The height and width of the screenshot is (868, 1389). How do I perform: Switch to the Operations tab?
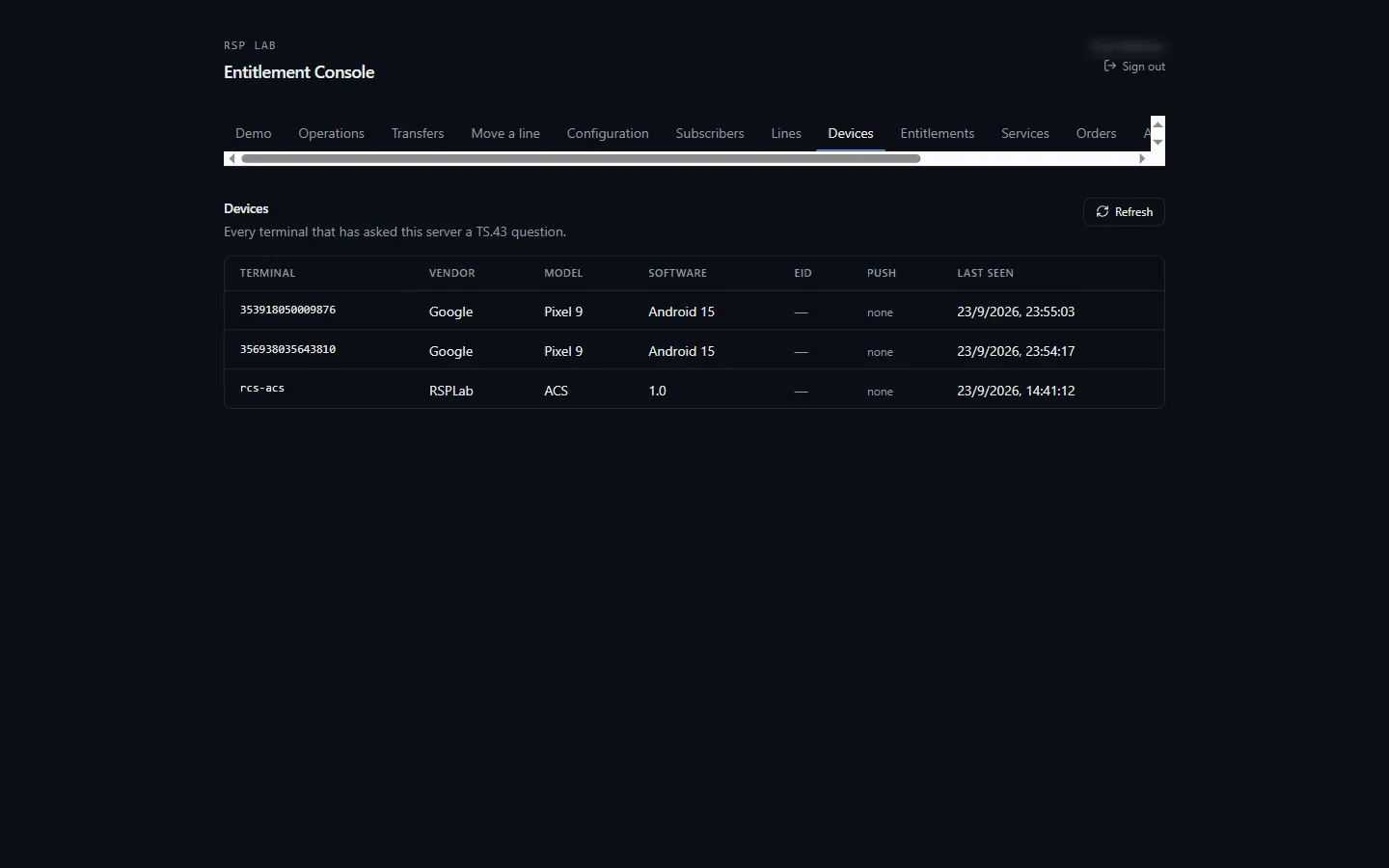tap(331, 133)
